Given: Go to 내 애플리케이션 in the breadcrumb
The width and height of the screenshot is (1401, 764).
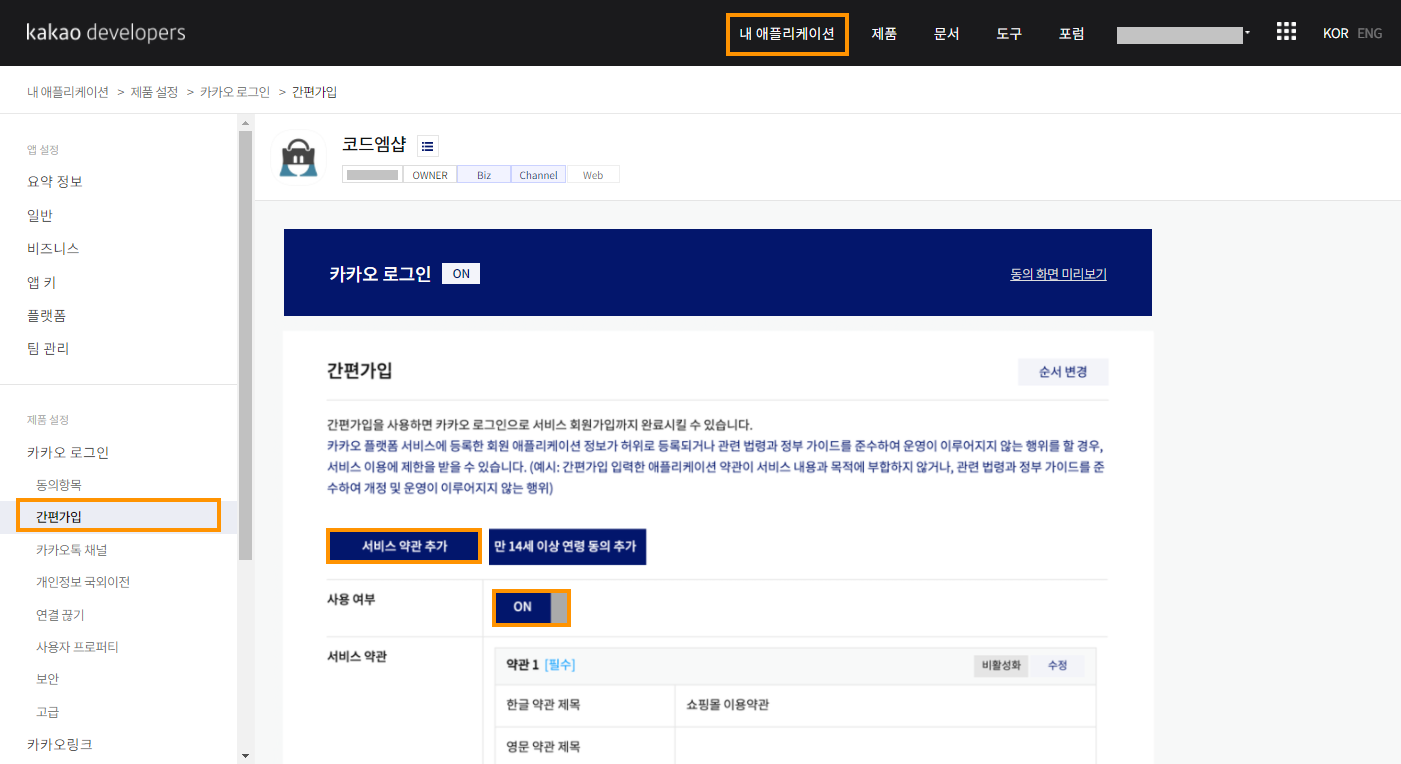Looking at the screenshot, I should click(68, 92).
